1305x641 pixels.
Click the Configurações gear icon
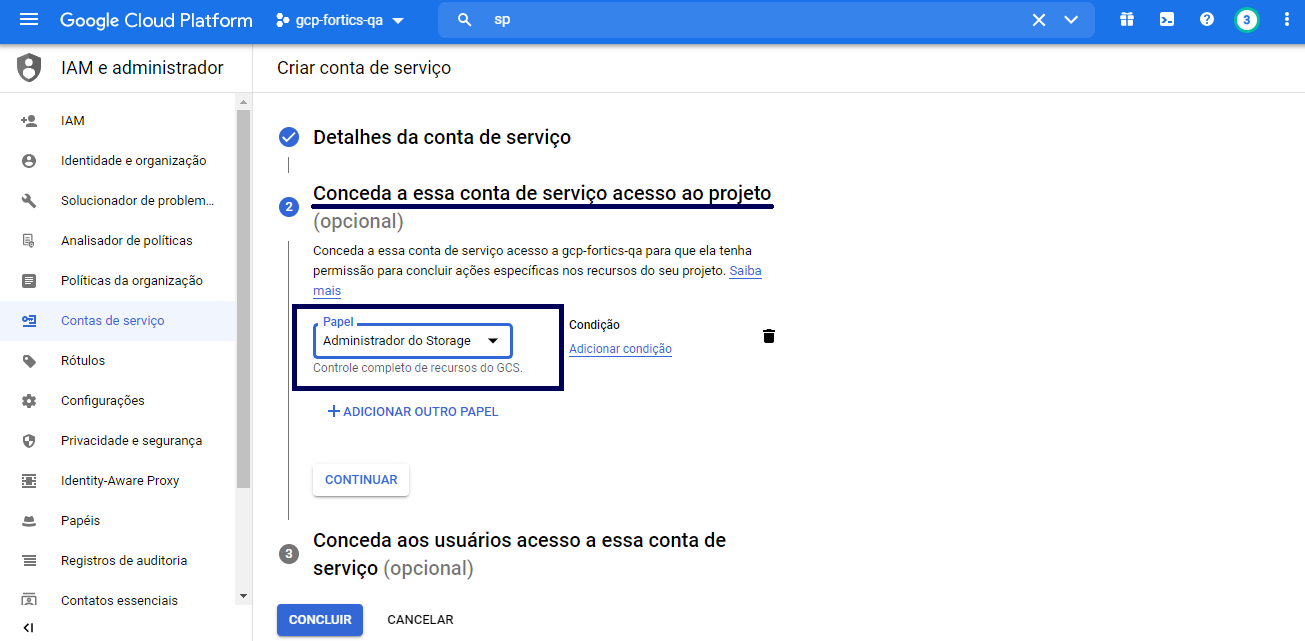(x=29, y=401)
